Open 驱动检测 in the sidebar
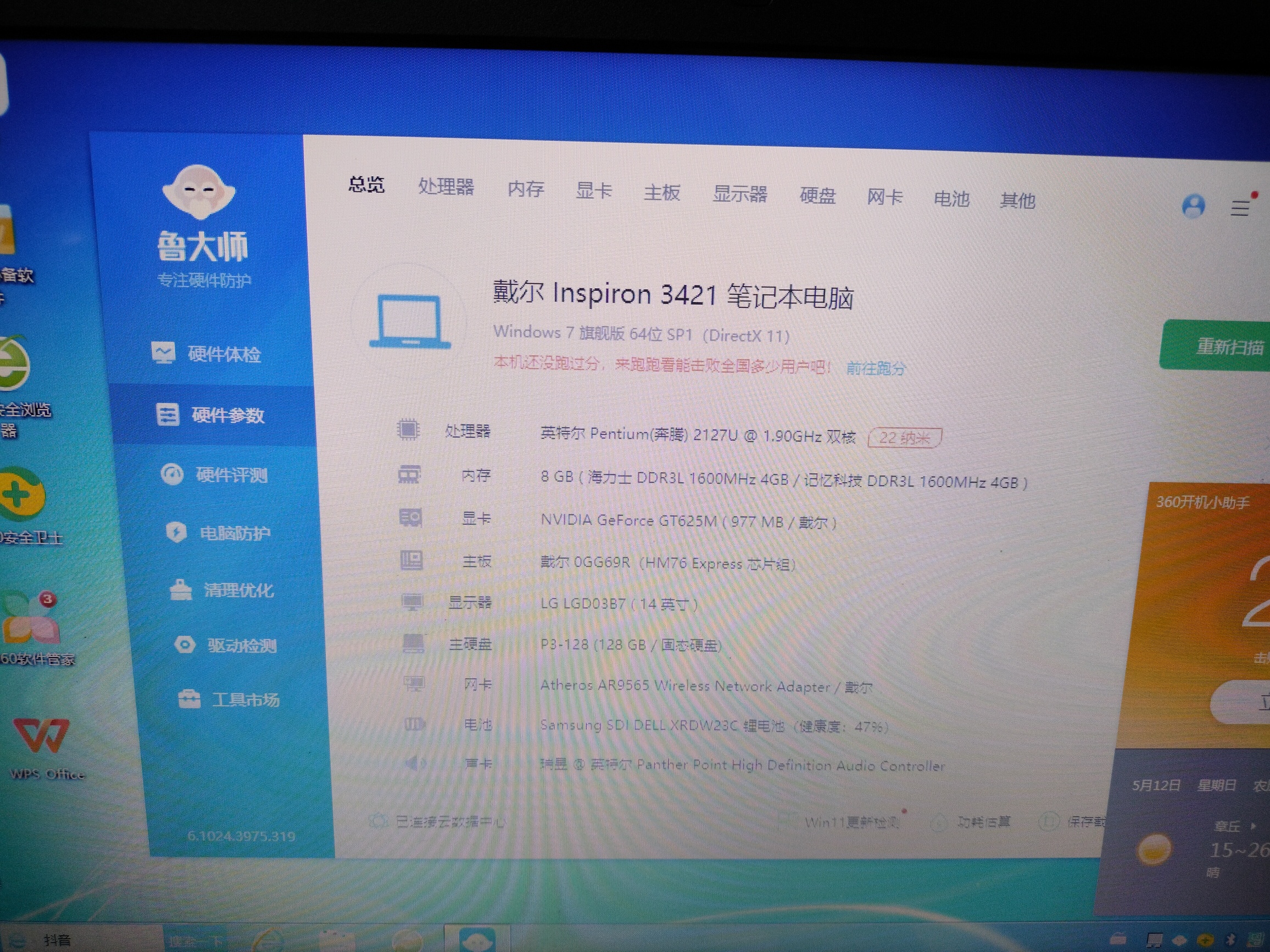Viewport: 1270px width, 952px height. pos(226,646)
